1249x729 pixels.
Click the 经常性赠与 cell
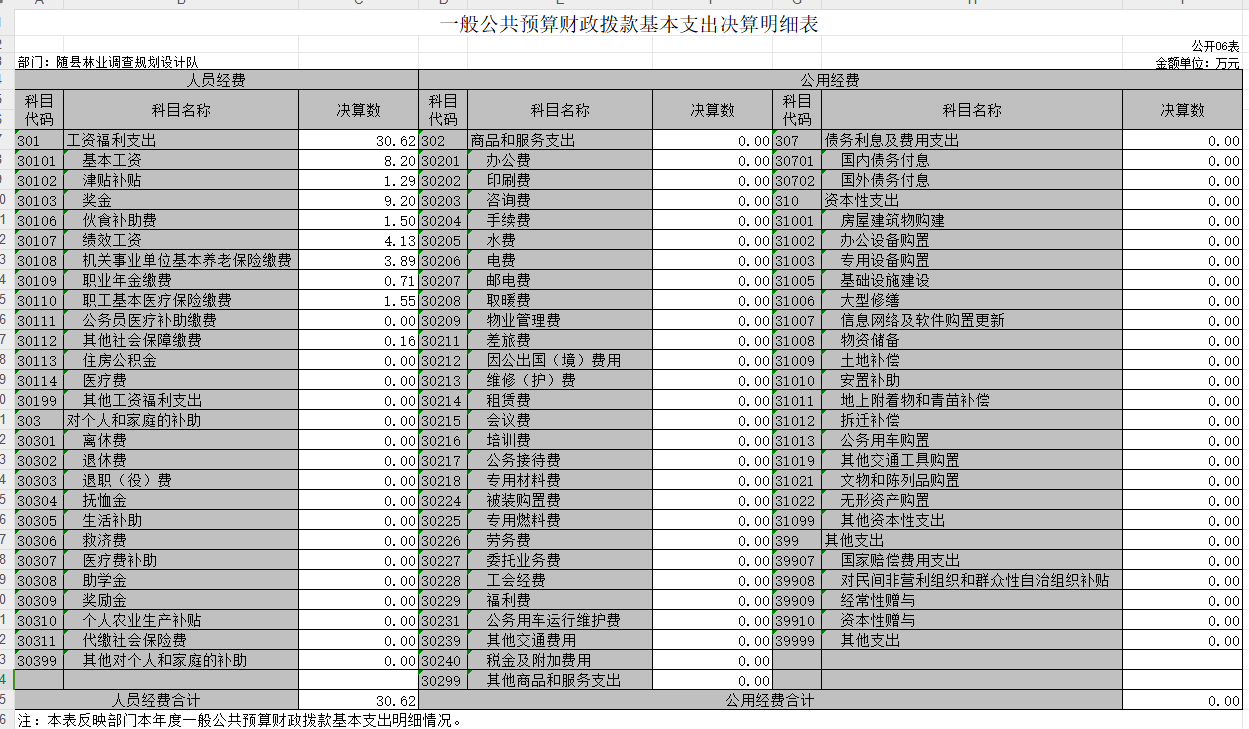972,600
